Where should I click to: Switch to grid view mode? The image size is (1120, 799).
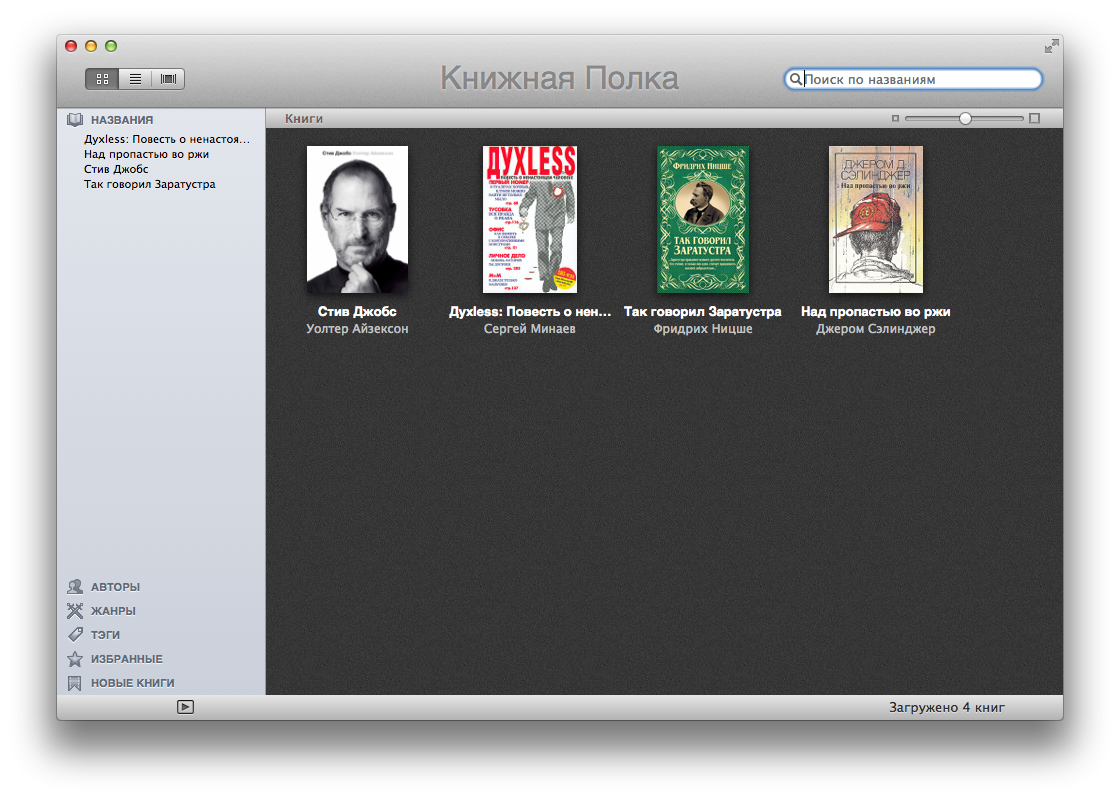(x=102, y=79)
